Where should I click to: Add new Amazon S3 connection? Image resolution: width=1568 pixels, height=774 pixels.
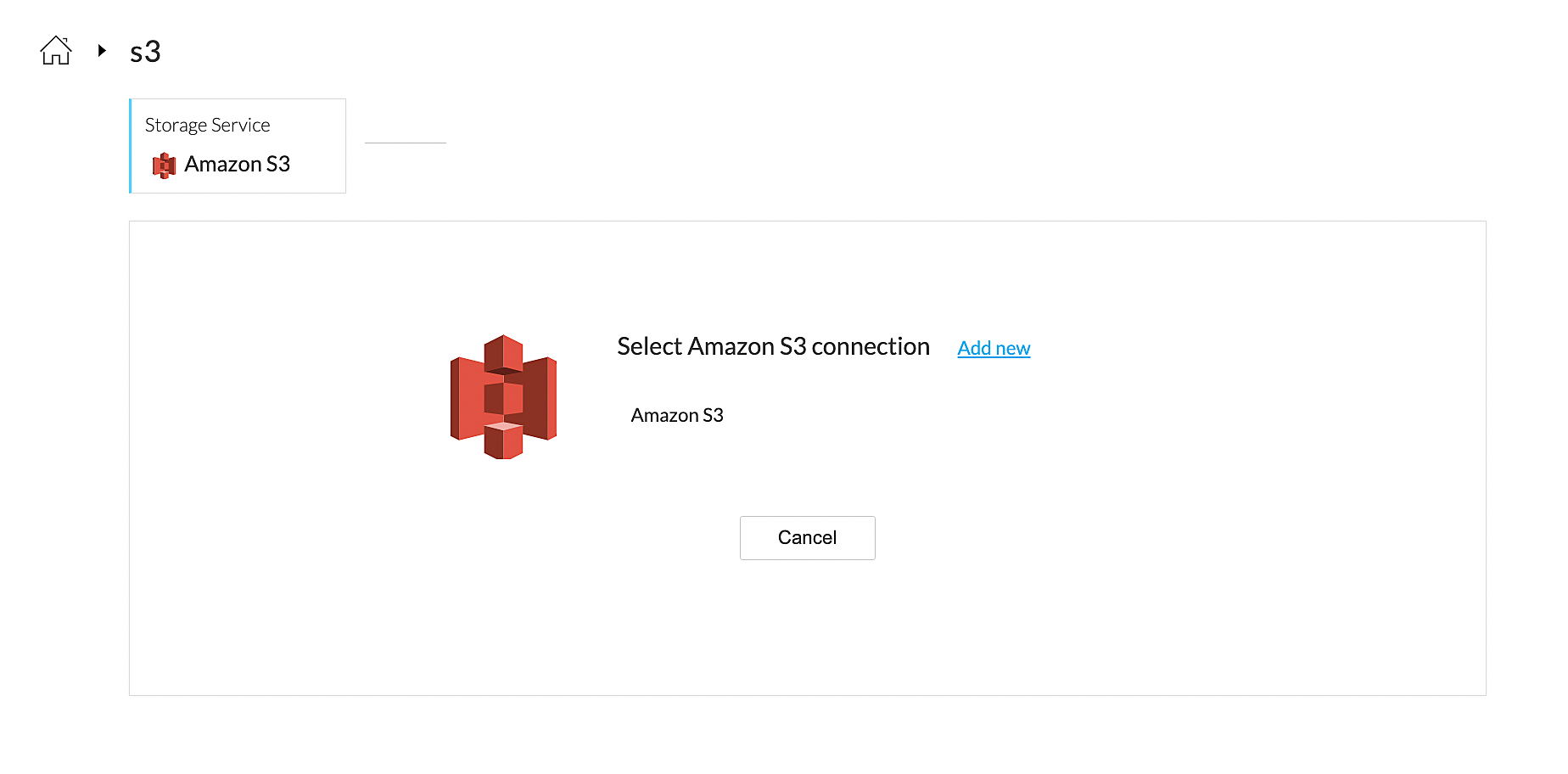(x=994, y=348)
